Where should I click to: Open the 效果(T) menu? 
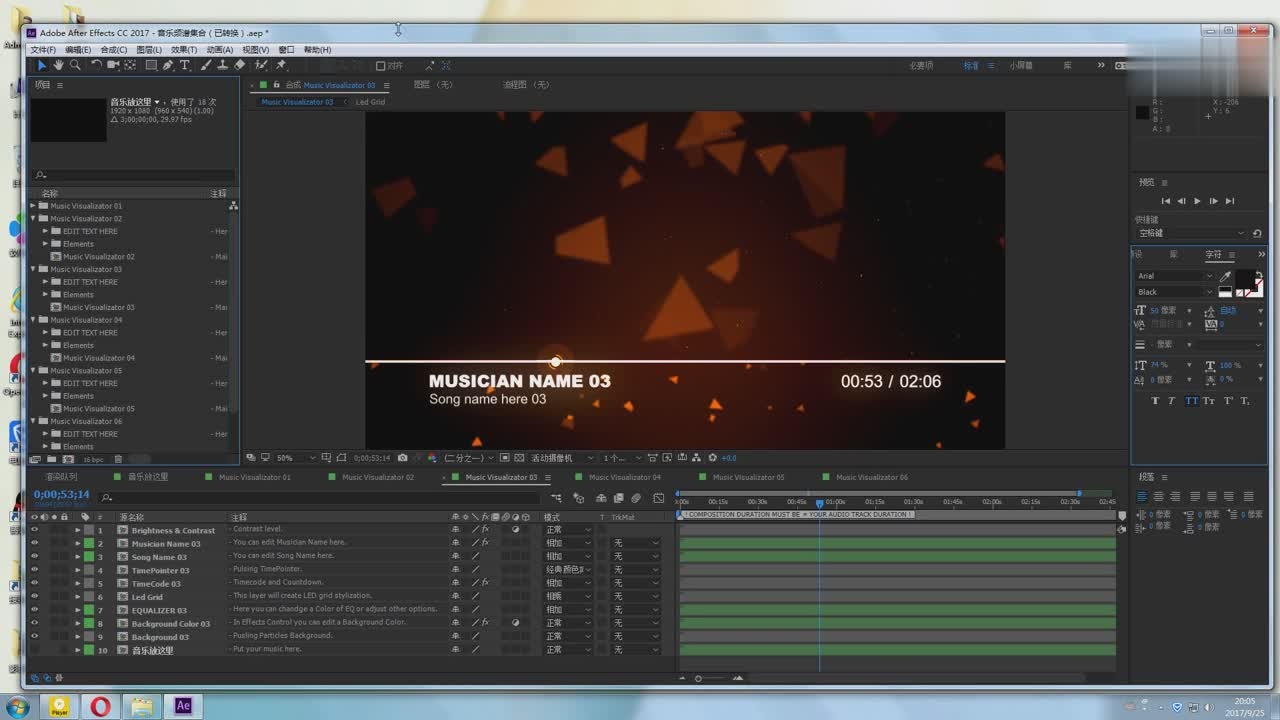click(183, 49)
